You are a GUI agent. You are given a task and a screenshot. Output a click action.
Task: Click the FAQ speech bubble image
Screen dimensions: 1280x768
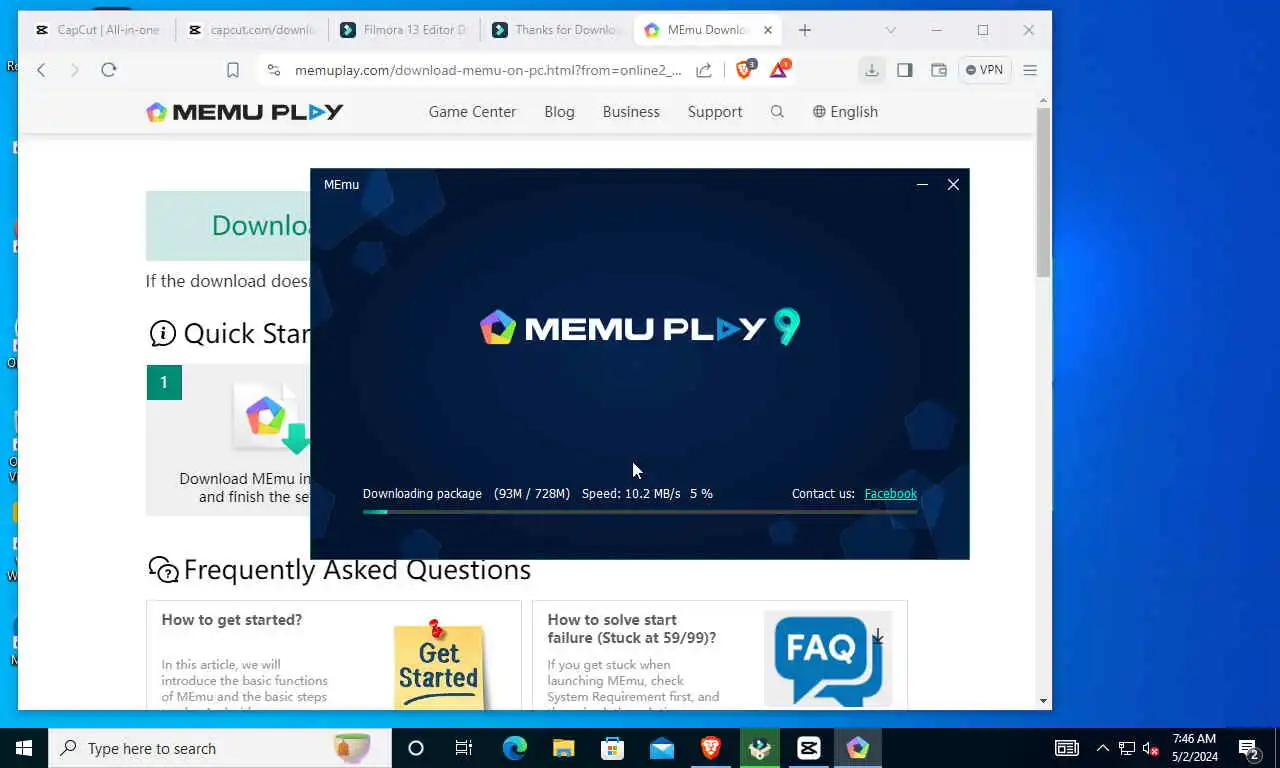(827, 660)
